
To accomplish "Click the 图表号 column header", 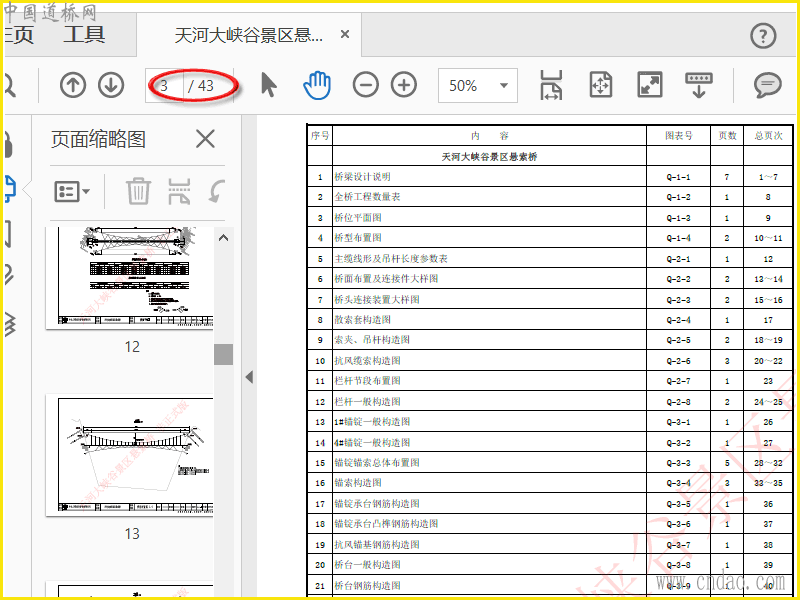I will 679,136.
